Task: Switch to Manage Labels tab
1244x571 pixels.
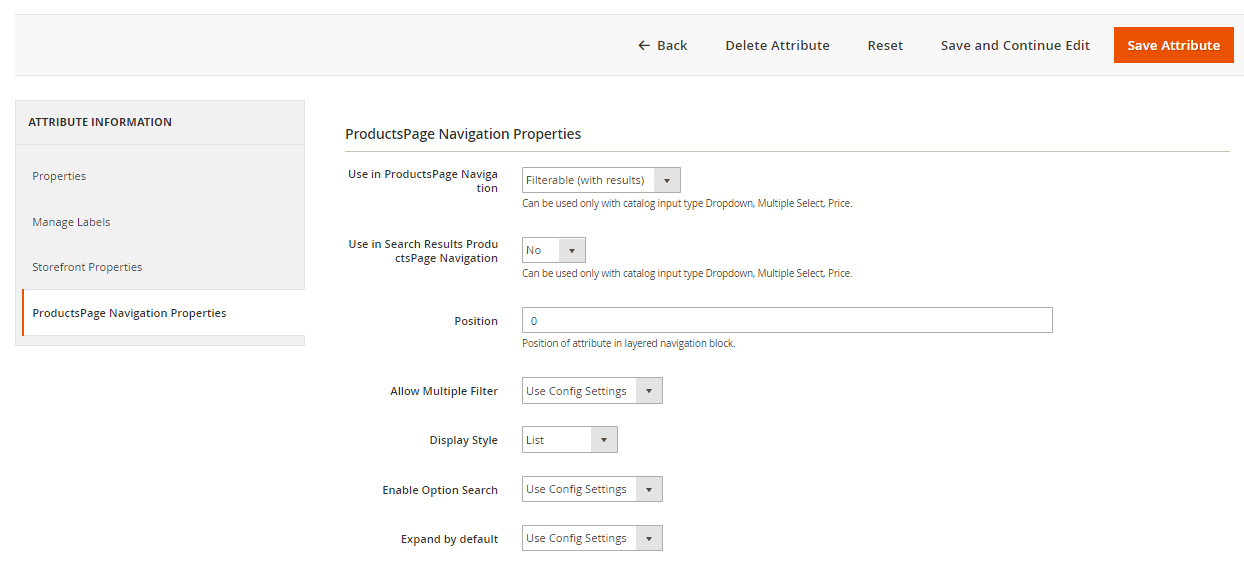Action: pyautogui.click(x=71, y=222)
